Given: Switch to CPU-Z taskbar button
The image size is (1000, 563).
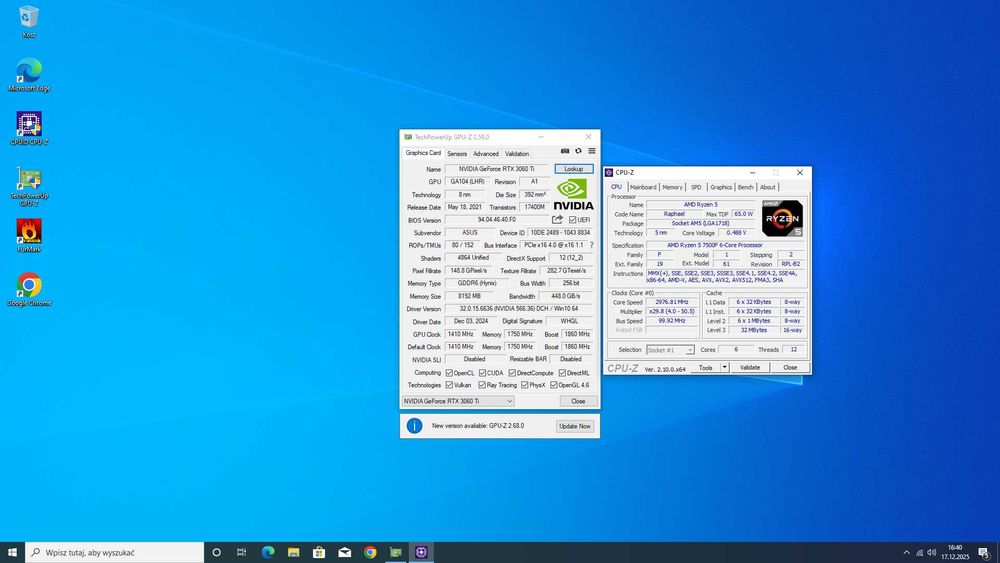Looking at the screenshot, I should tap(421, 552).
